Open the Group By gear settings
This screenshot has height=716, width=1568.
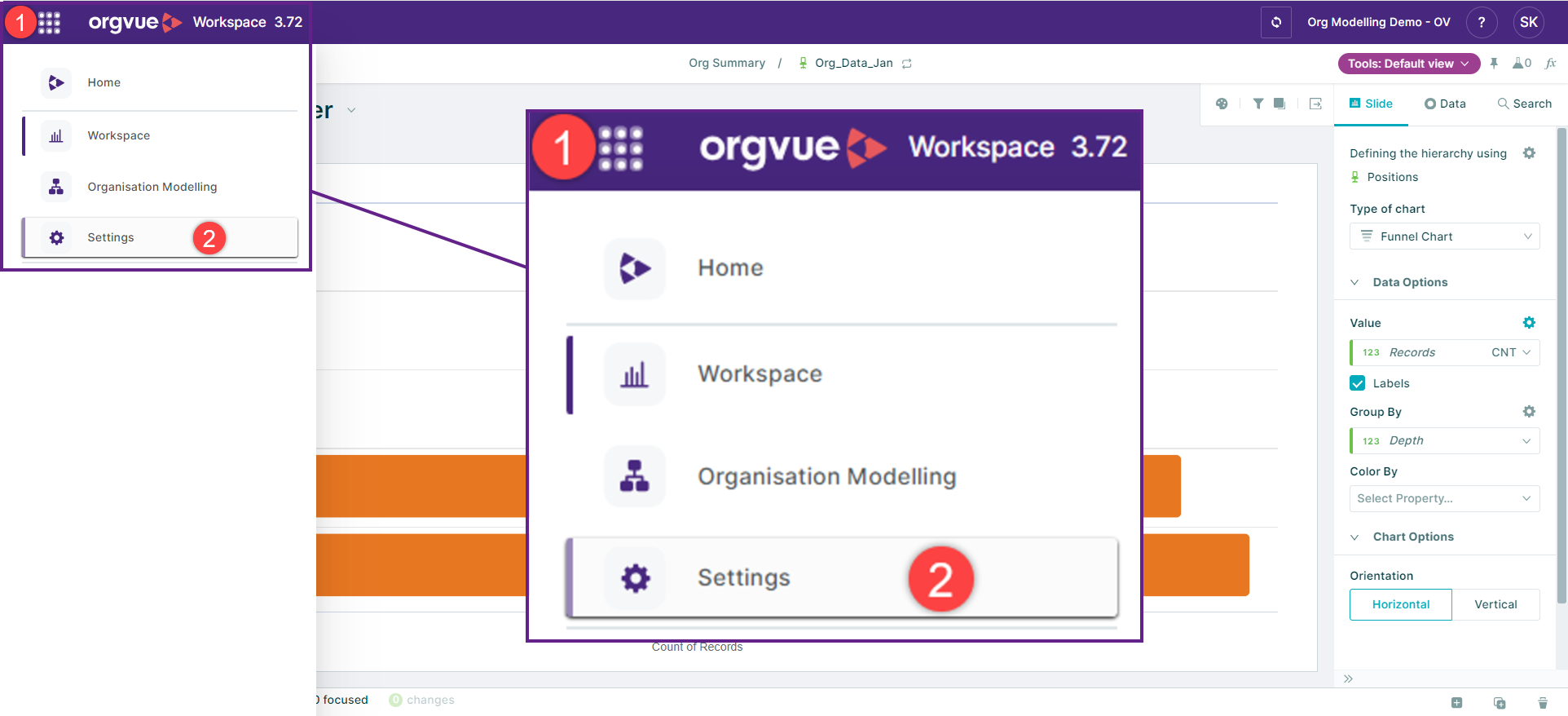1529,412
